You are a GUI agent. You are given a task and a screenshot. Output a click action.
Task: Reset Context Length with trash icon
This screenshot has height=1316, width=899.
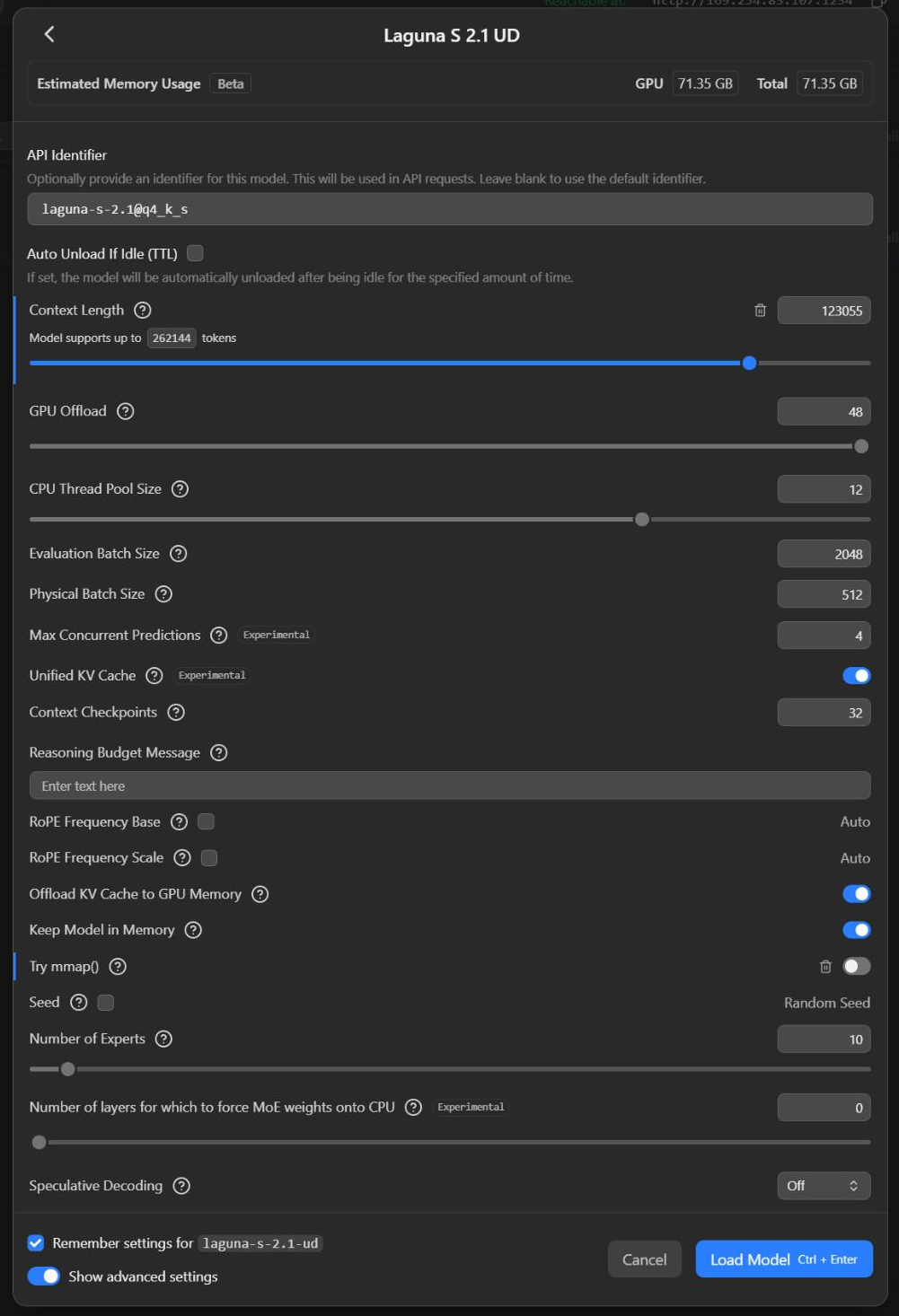[760, 311]
